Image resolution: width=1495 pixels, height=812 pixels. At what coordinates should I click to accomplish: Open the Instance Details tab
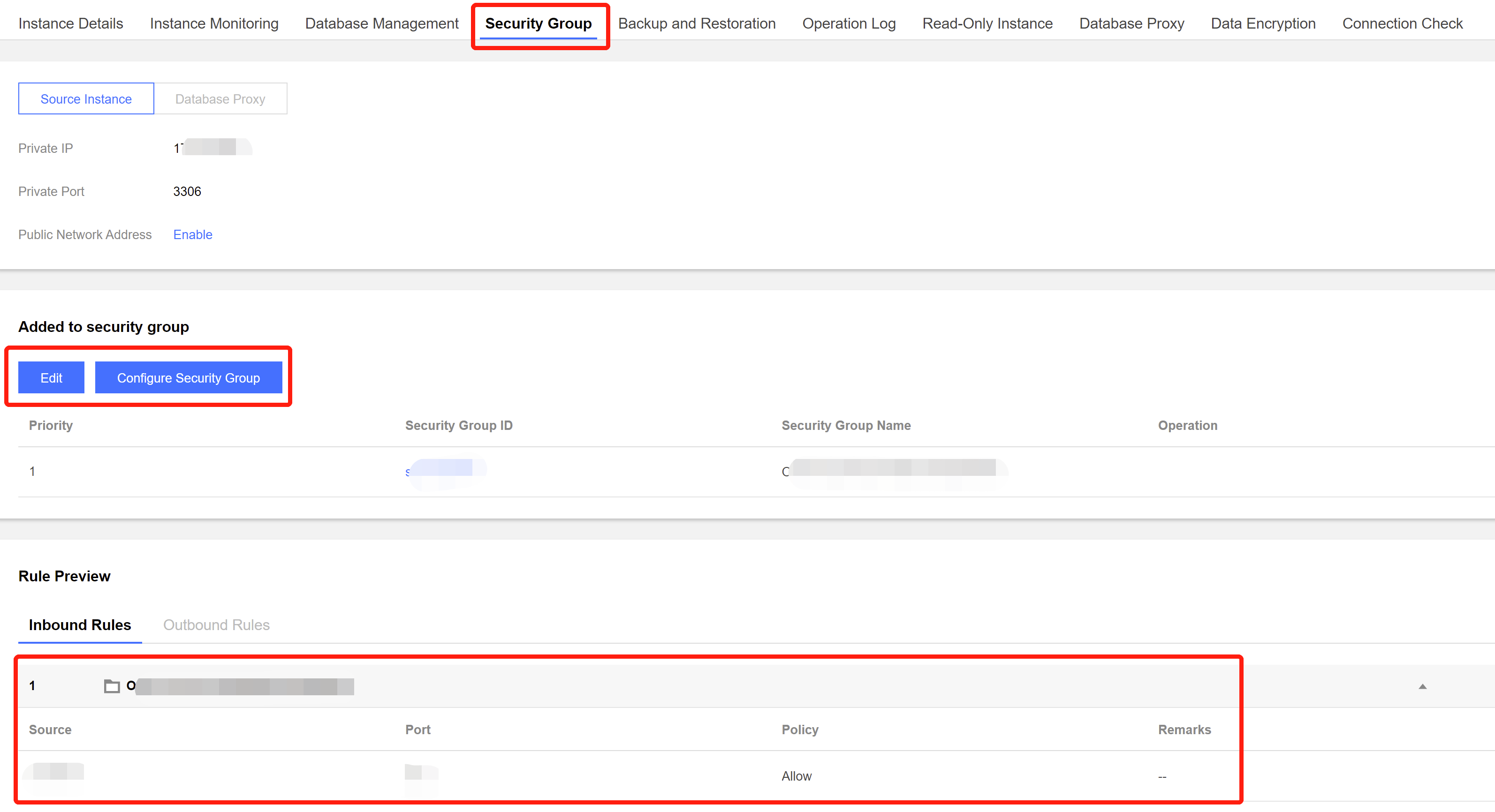pyautogui.click(x=71, y=23)
